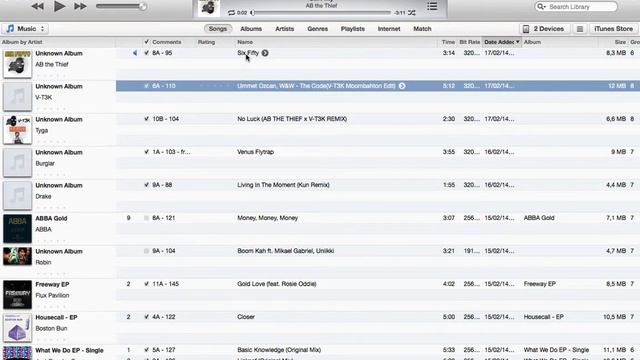Open the 2 Devices button
640x360 pixels.
click(x=544, y=29)
